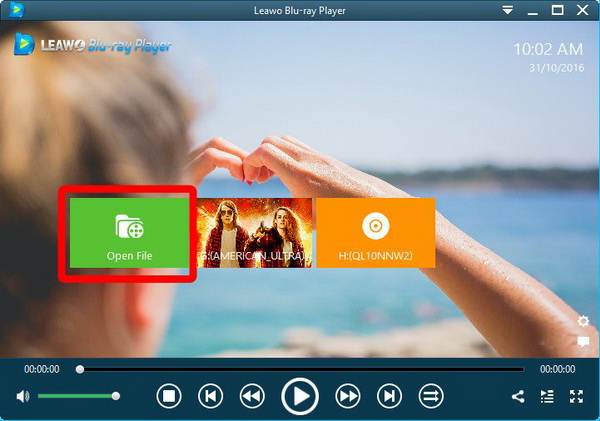Click the rewind button
This screenshot has height=421, width=600.
click(x=252, y=396)
